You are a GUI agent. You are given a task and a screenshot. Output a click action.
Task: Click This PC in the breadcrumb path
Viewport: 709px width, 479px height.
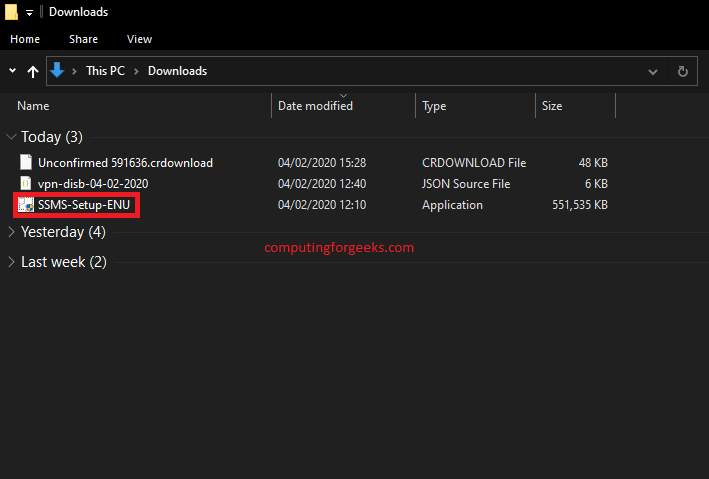point(105,71)
